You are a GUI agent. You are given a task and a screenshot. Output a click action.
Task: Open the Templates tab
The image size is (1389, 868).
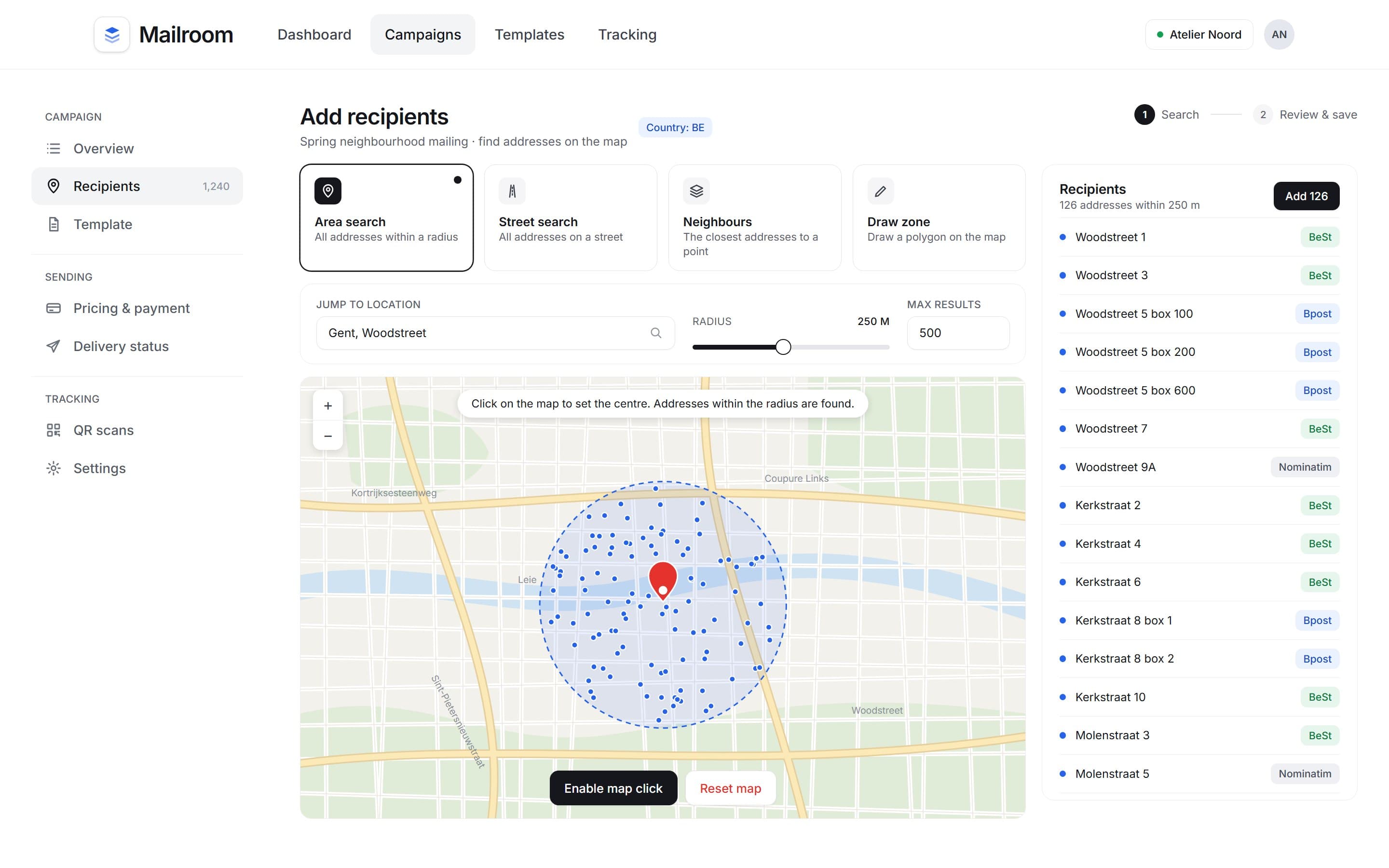point(529,34)
